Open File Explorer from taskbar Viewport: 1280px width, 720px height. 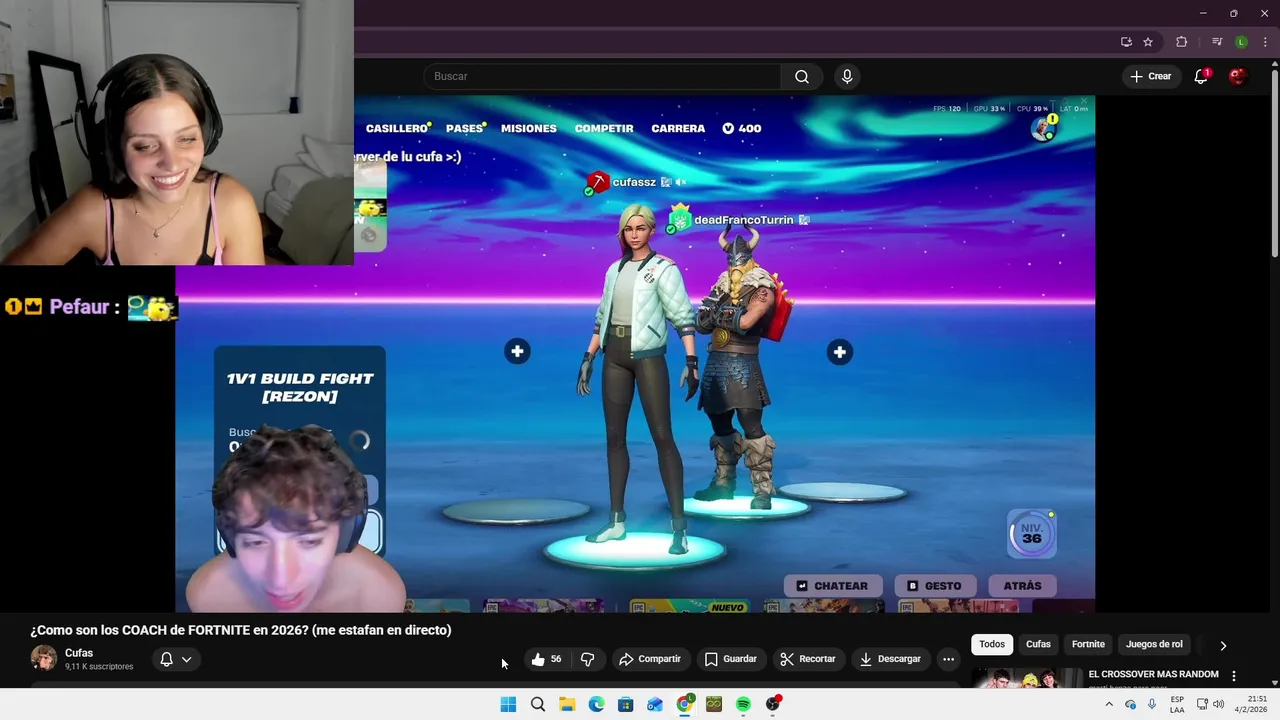coord(567,705)
